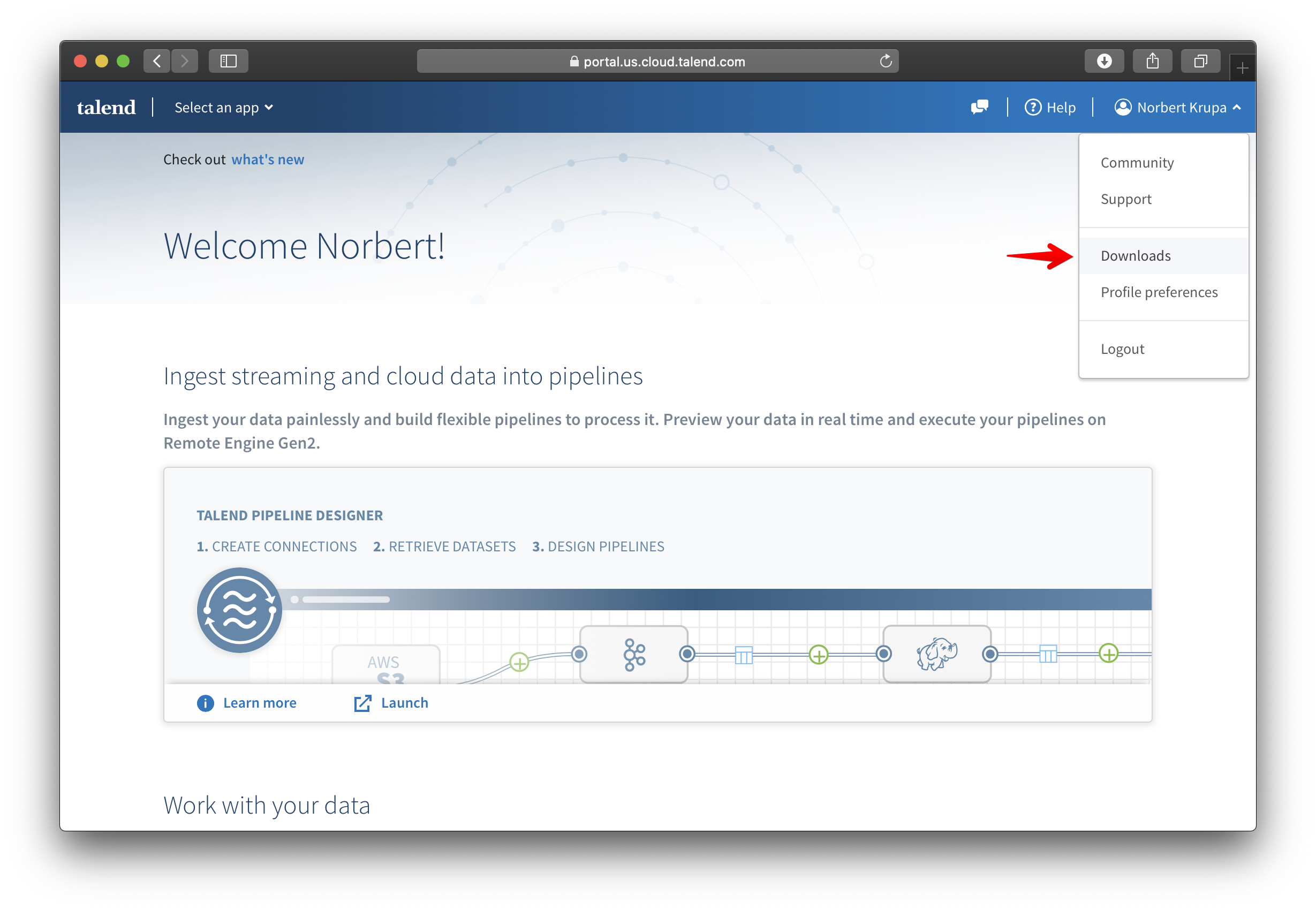Image resolution: width=1316 pixels, height=910 pixels.
Task: Click the notifications bell icon
Action: click(980, 107)
